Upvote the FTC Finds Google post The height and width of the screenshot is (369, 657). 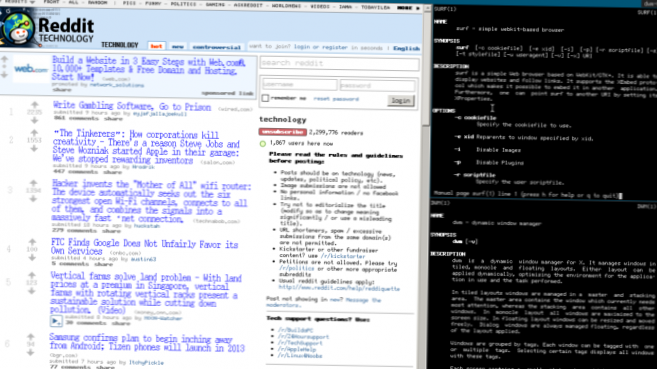[32, 242]
